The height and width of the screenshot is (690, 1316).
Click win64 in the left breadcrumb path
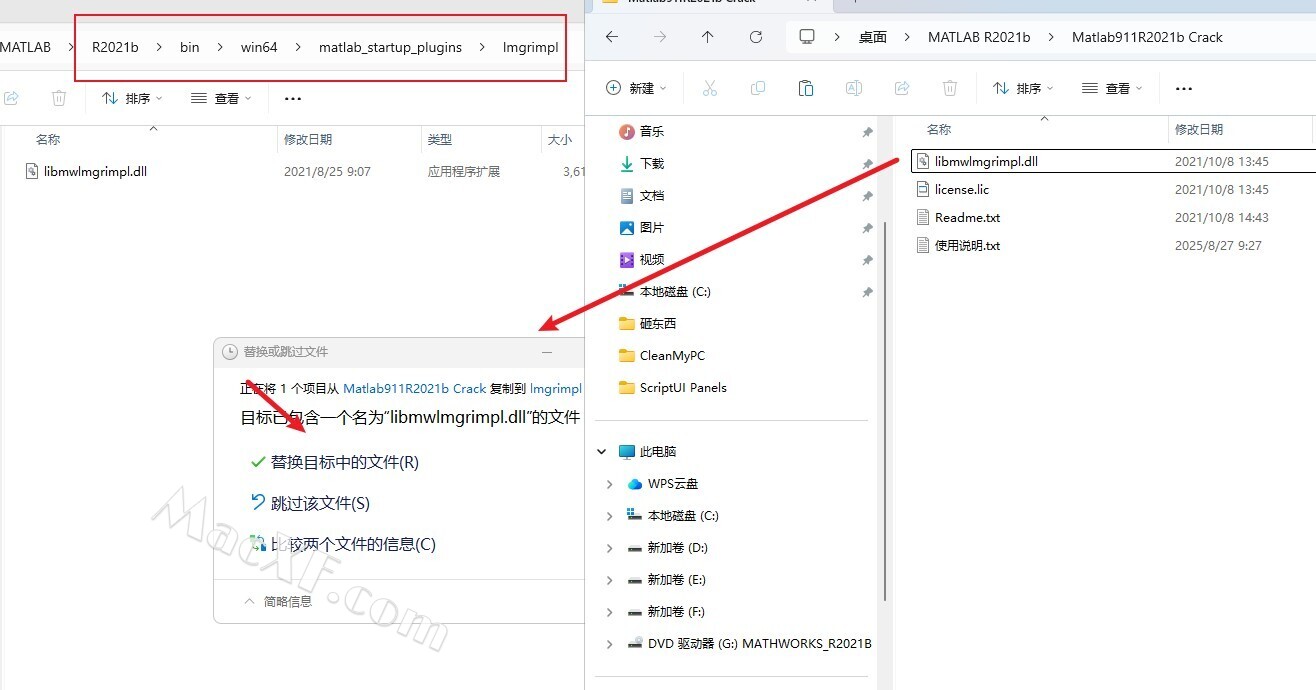point(259,47)
